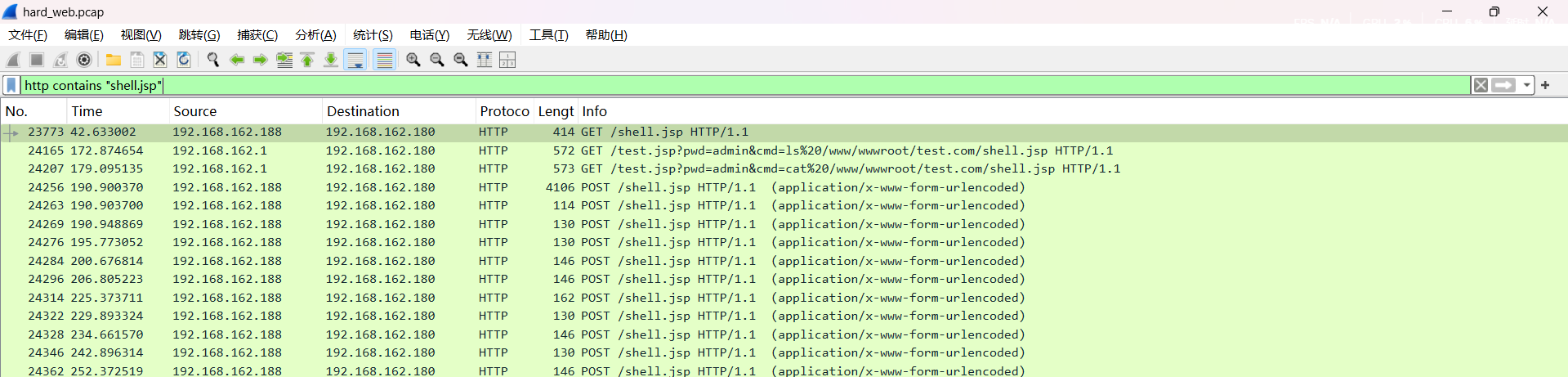Jump to the last packet
The height and width of the screenshot is (377, 1568).
click(x=331, y=60)
